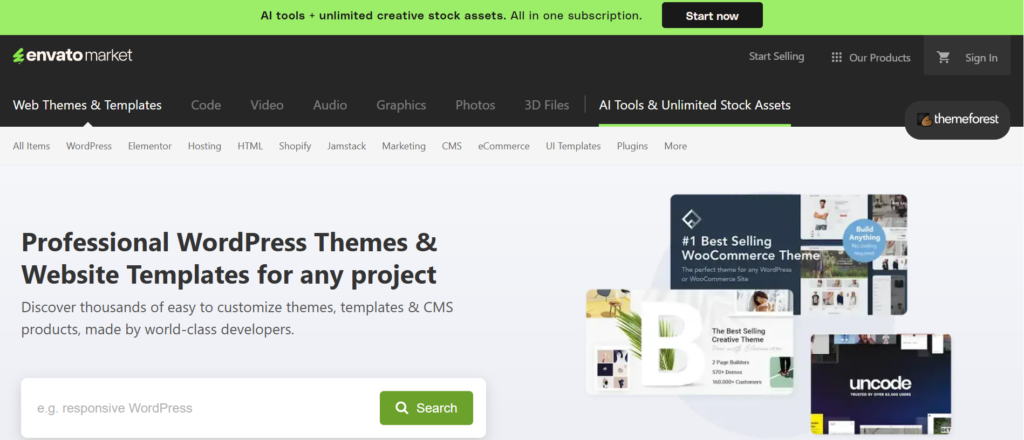
Task: Click the magnifier Search button
Action: (426, 408)
